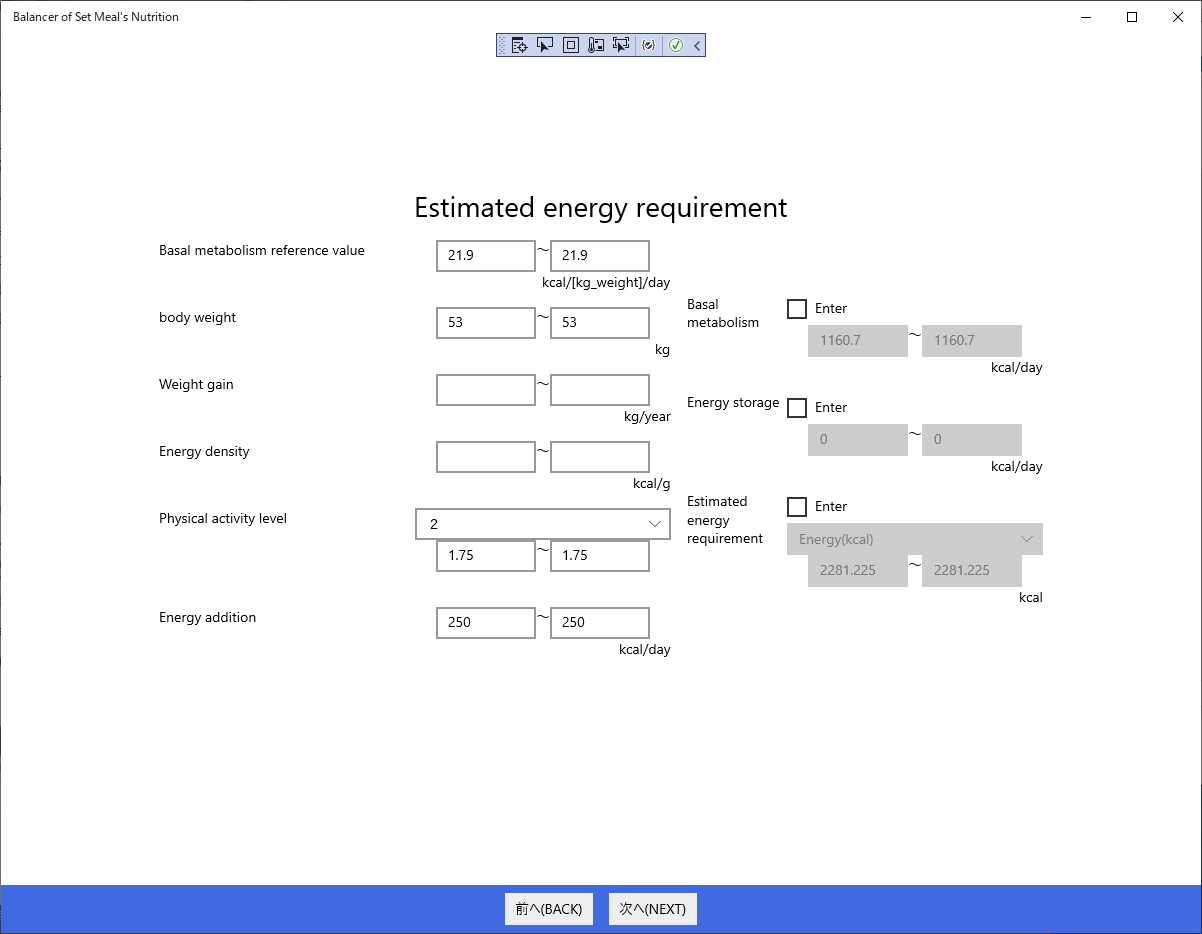Click the lower Energy addition 250 field

click(x=486, y=623)
